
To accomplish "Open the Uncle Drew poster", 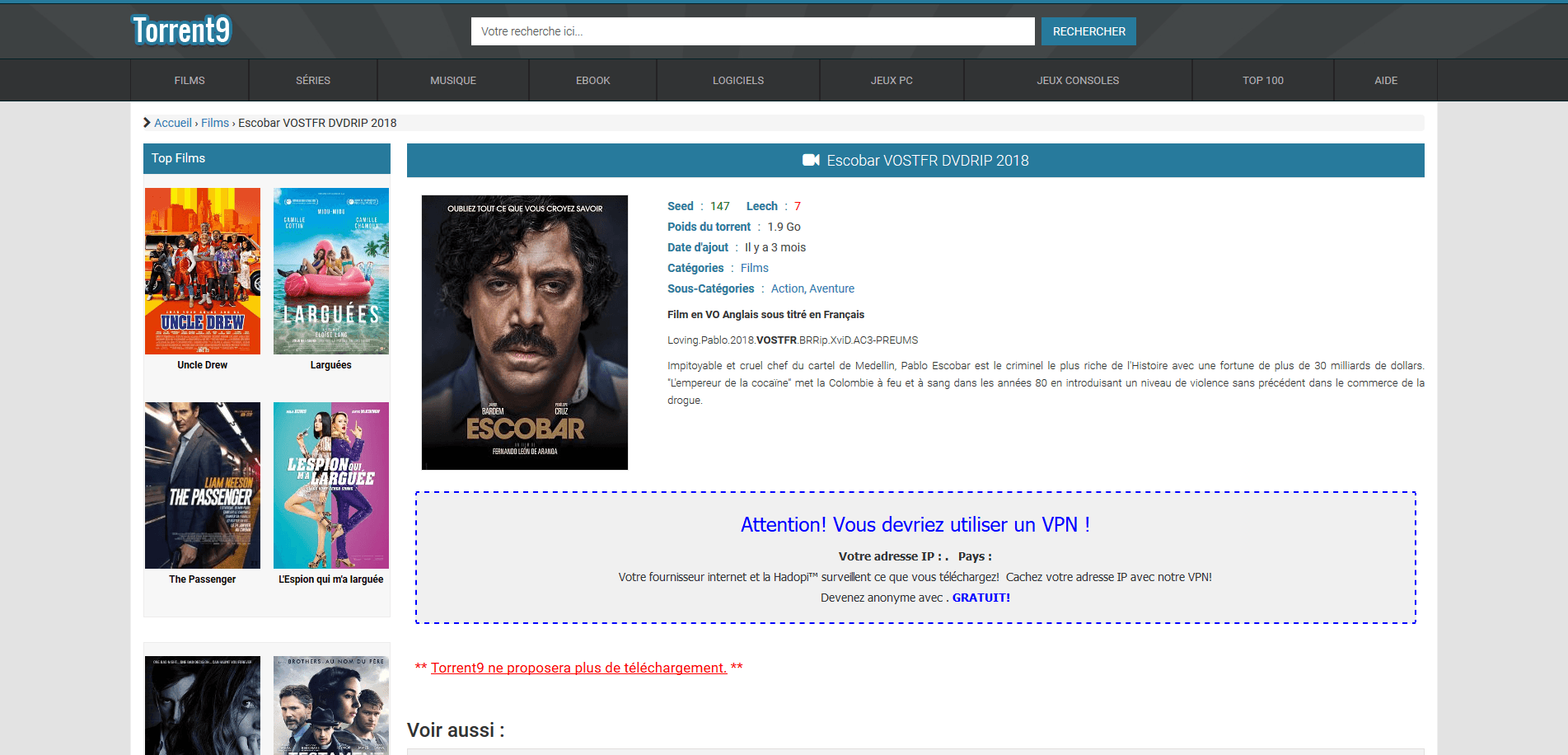I will click(x=203, y=271).
